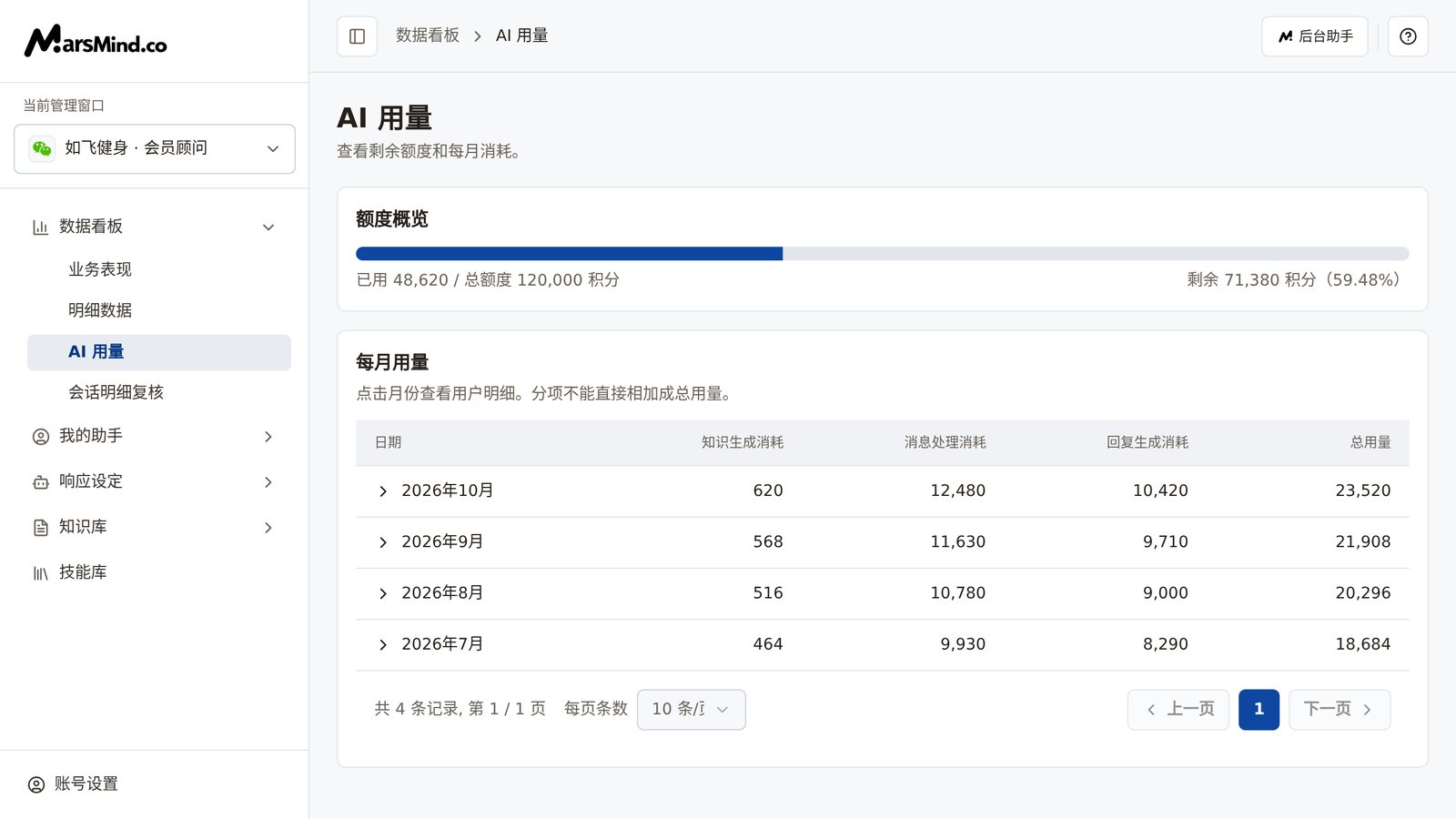This screenshot has height=819, width=1456.
Task: Click the 总用量 column header
Action: click(x=1370, y=442)
